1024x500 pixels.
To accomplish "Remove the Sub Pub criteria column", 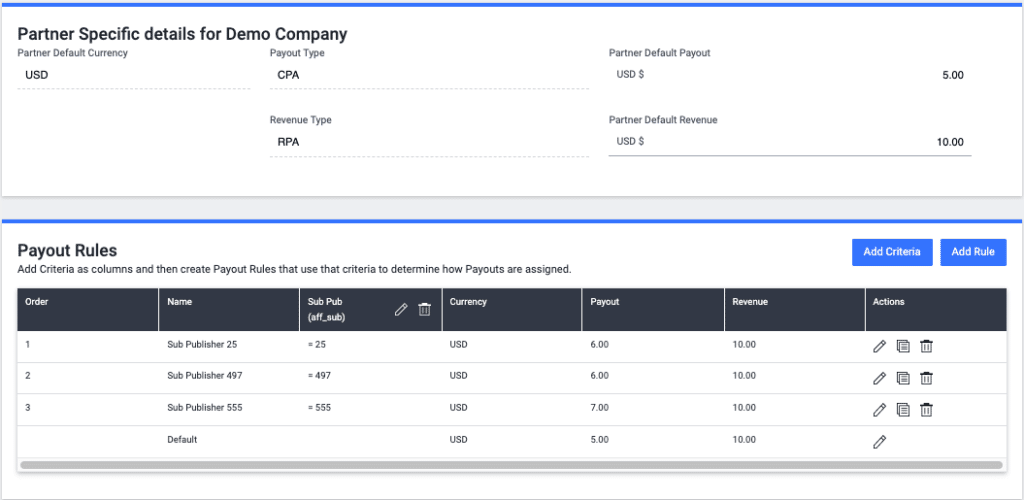I will [x=424, y=310].
